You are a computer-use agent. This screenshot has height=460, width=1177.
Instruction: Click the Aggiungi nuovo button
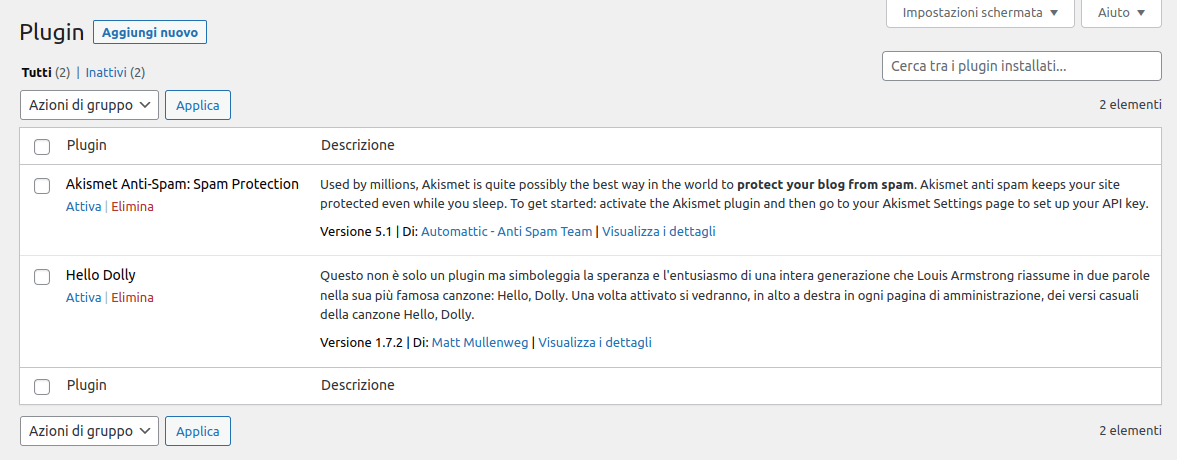click(x=150, y=32)
